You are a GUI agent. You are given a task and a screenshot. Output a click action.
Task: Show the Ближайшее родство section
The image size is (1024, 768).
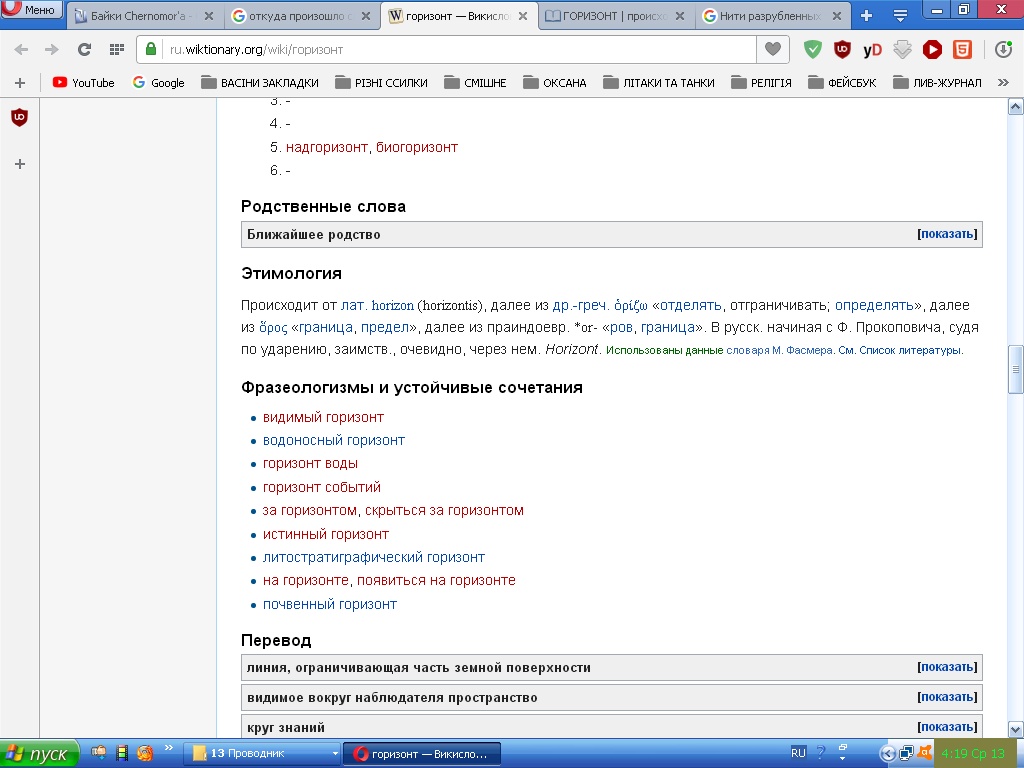pyautogui.click(x=947, y=234)
